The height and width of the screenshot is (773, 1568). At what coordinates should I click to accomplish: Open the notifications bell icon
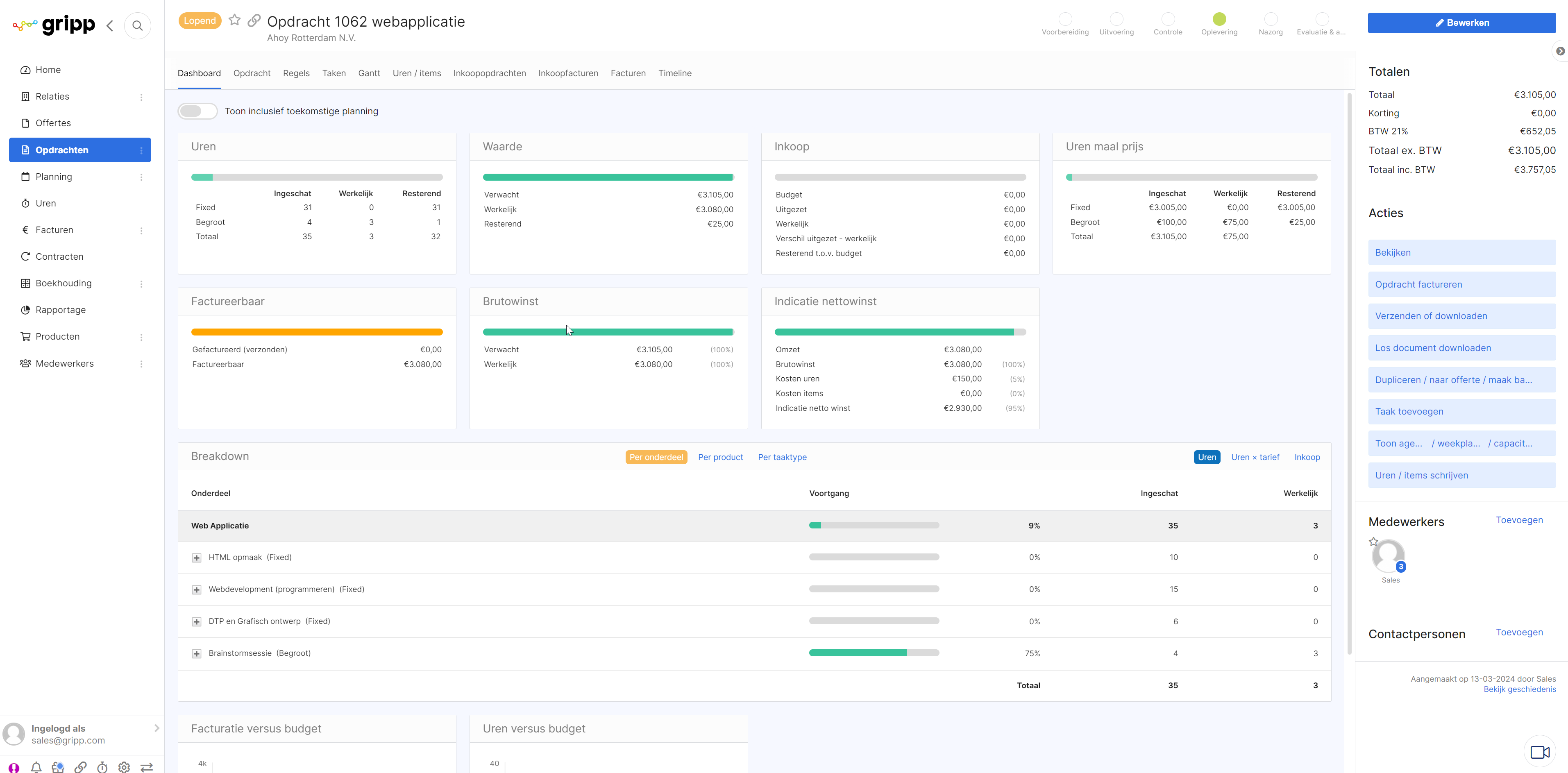pyautogui.click(x=36, y=767)
